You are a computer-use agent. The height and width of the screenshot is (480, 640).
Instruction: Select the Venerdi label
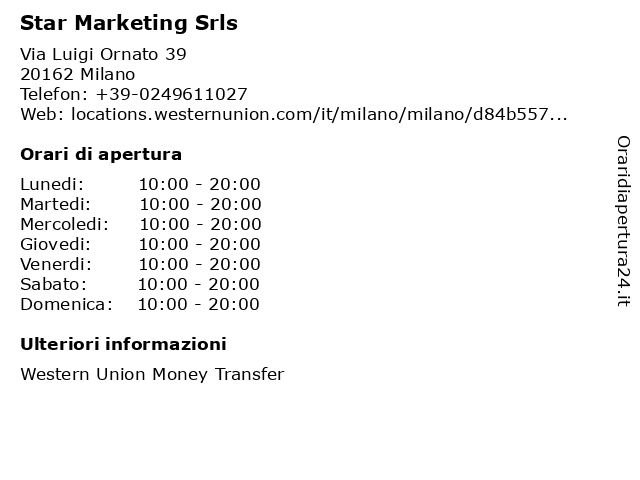point(56,264)
